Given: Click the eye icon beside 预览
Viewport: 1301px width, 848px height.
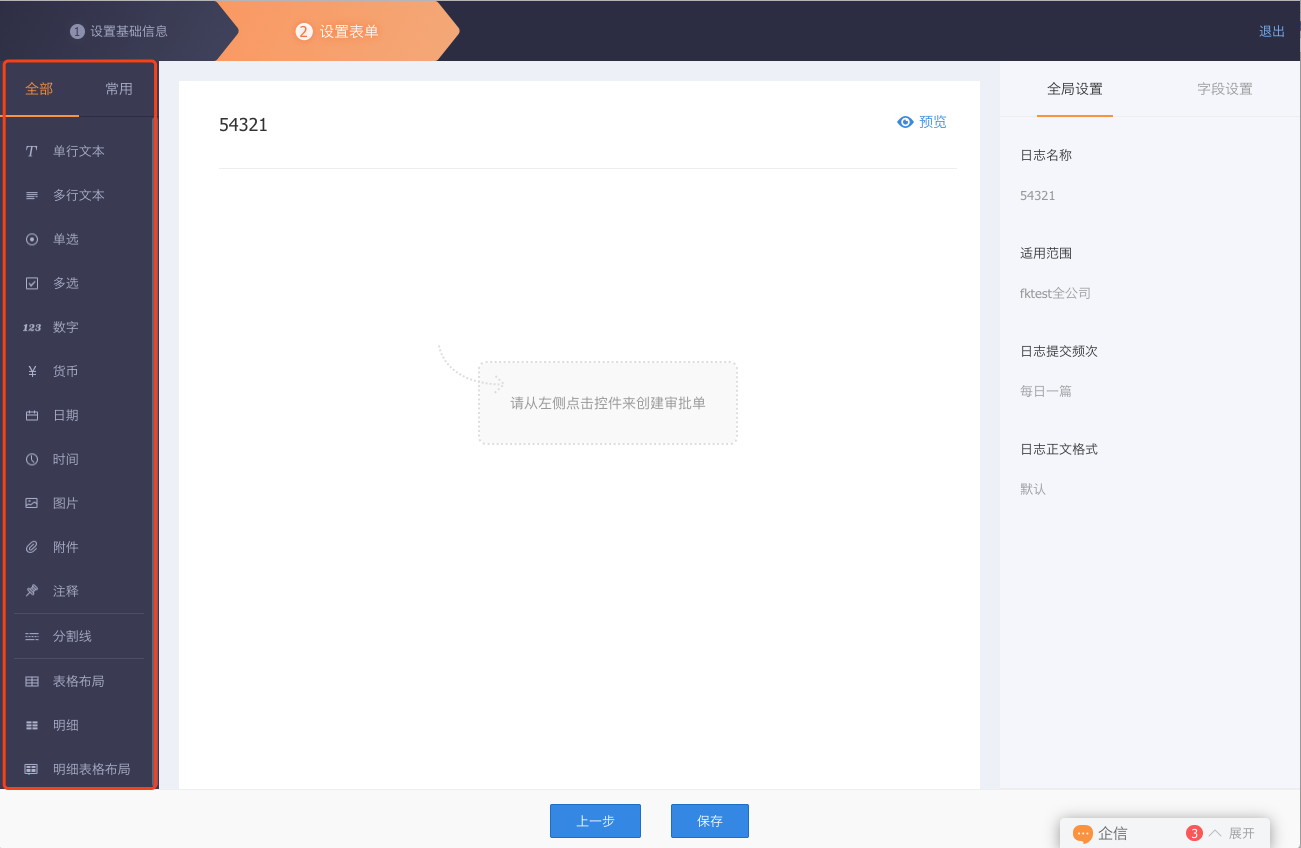Looking at the screenshot, I should [906, 122].
